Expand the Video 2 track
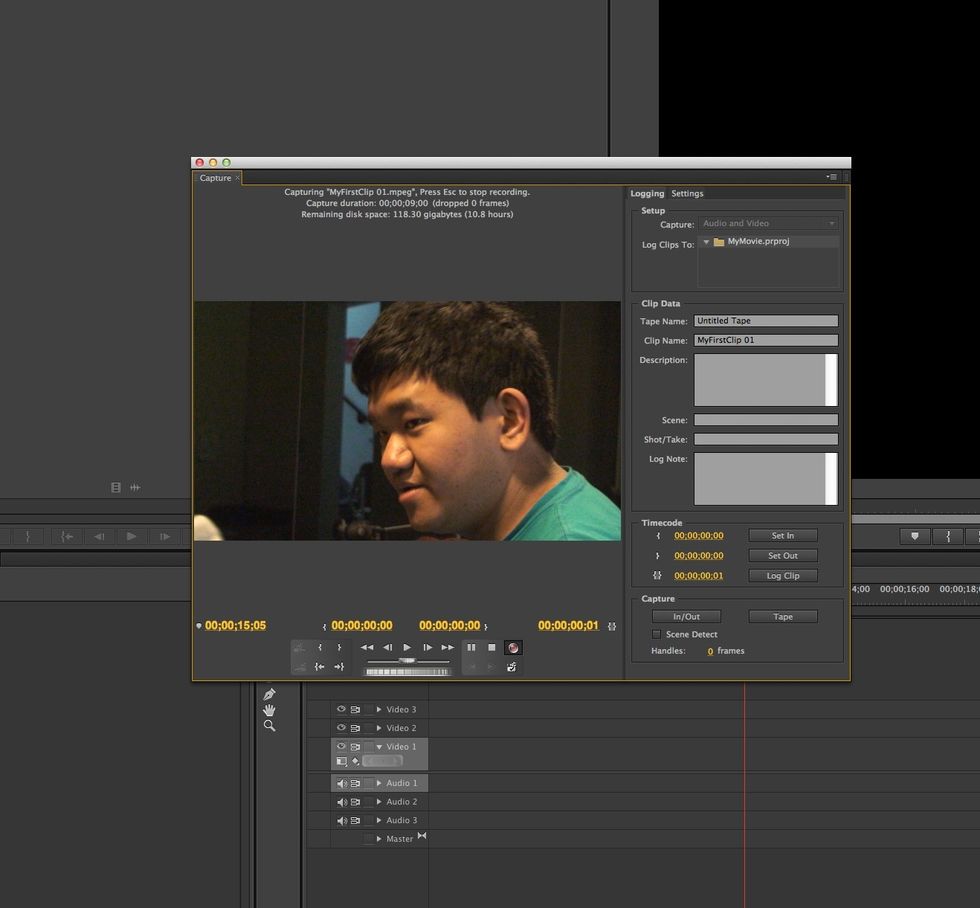 coord(379,728)
